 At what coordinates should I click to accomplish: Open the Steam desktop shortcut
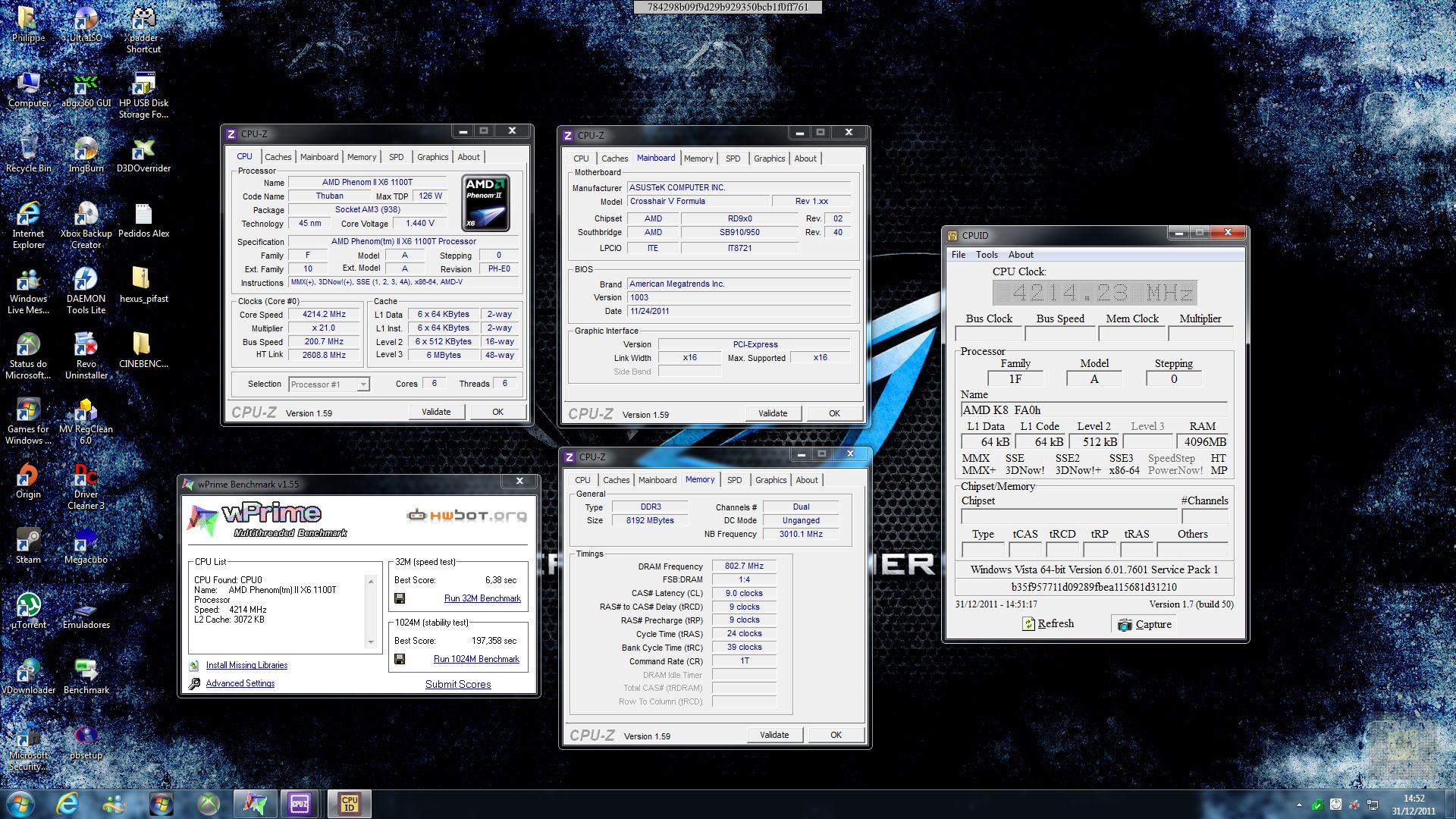(x=28, y=547)
